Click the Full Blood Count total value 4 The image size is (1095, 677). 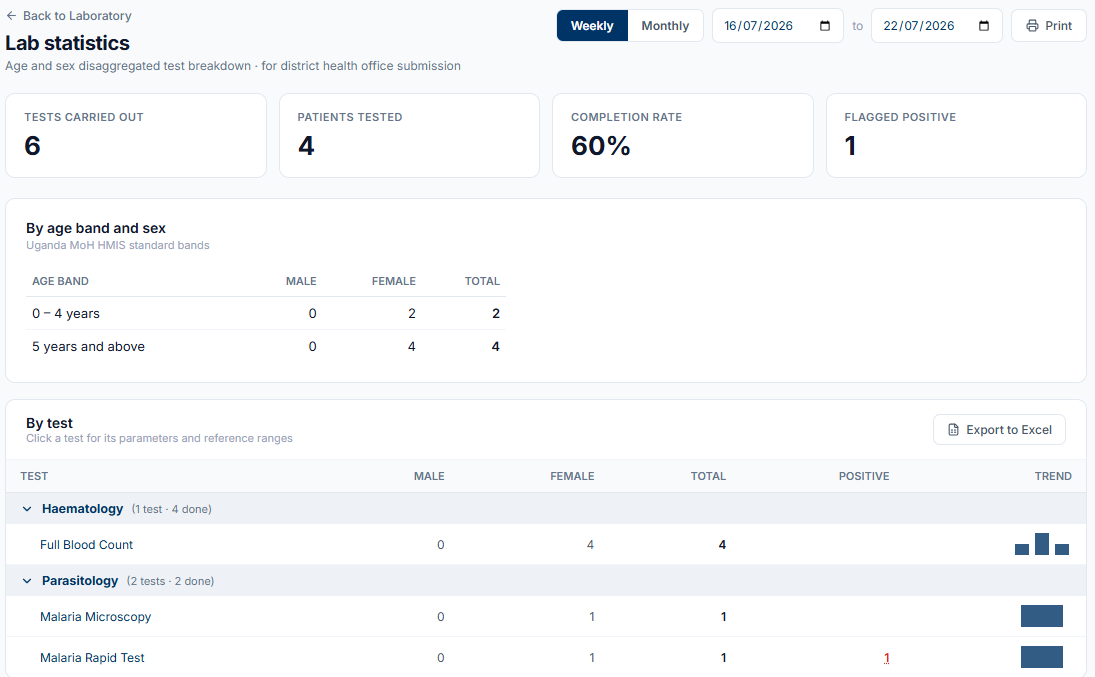click(x=722, y=544)
